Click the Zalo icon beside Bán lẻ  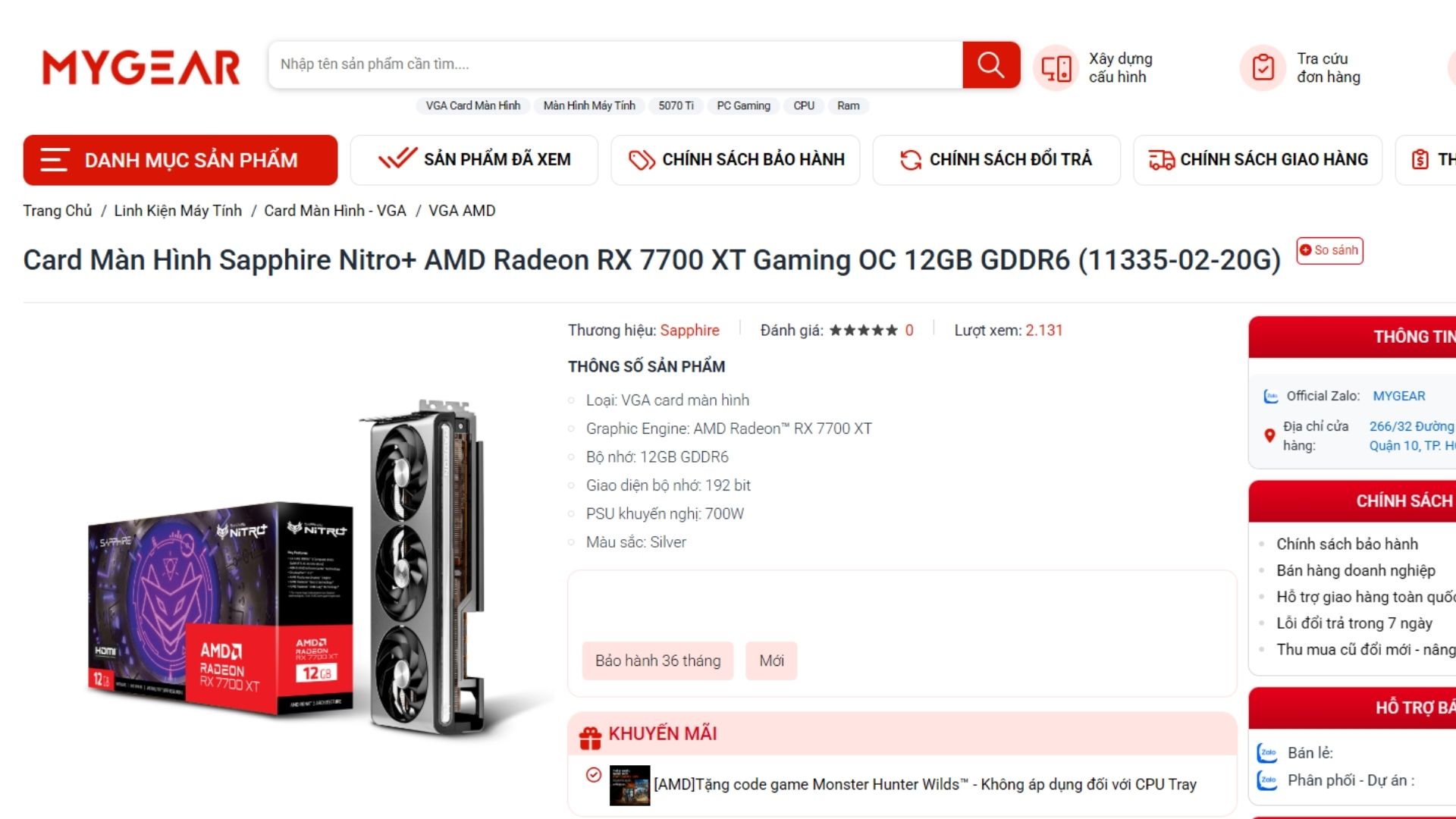(x=1267, y=753)
